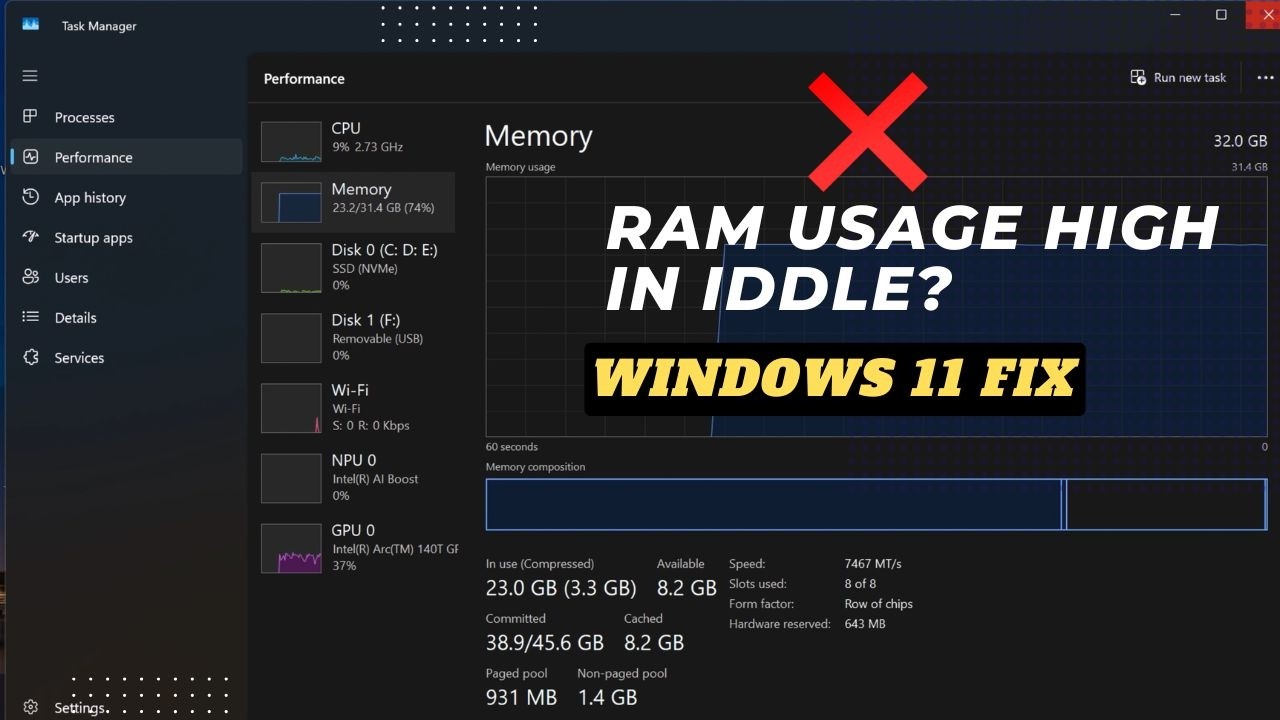Click the Run new task icon
This screenshot has height=720, width=1280.
(x=1138, y=77)
